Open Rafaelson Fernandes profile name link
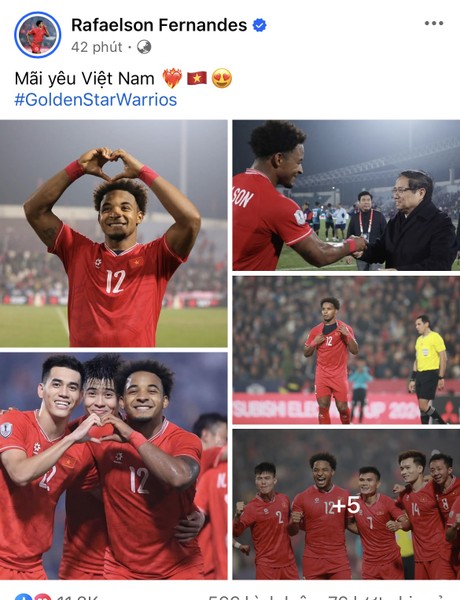The height and width of the screenshot is (600, 460). click(159, 25)
